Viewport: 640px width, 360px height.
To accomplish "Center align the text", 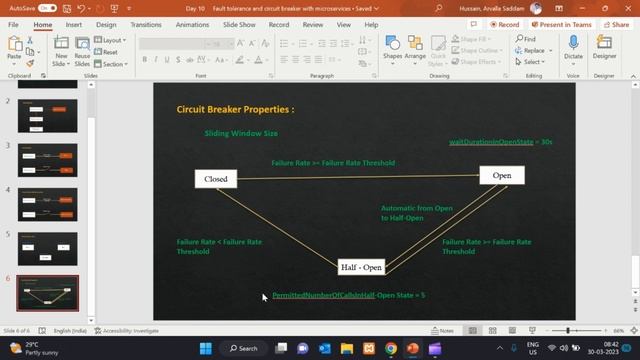I will [296, 60].
